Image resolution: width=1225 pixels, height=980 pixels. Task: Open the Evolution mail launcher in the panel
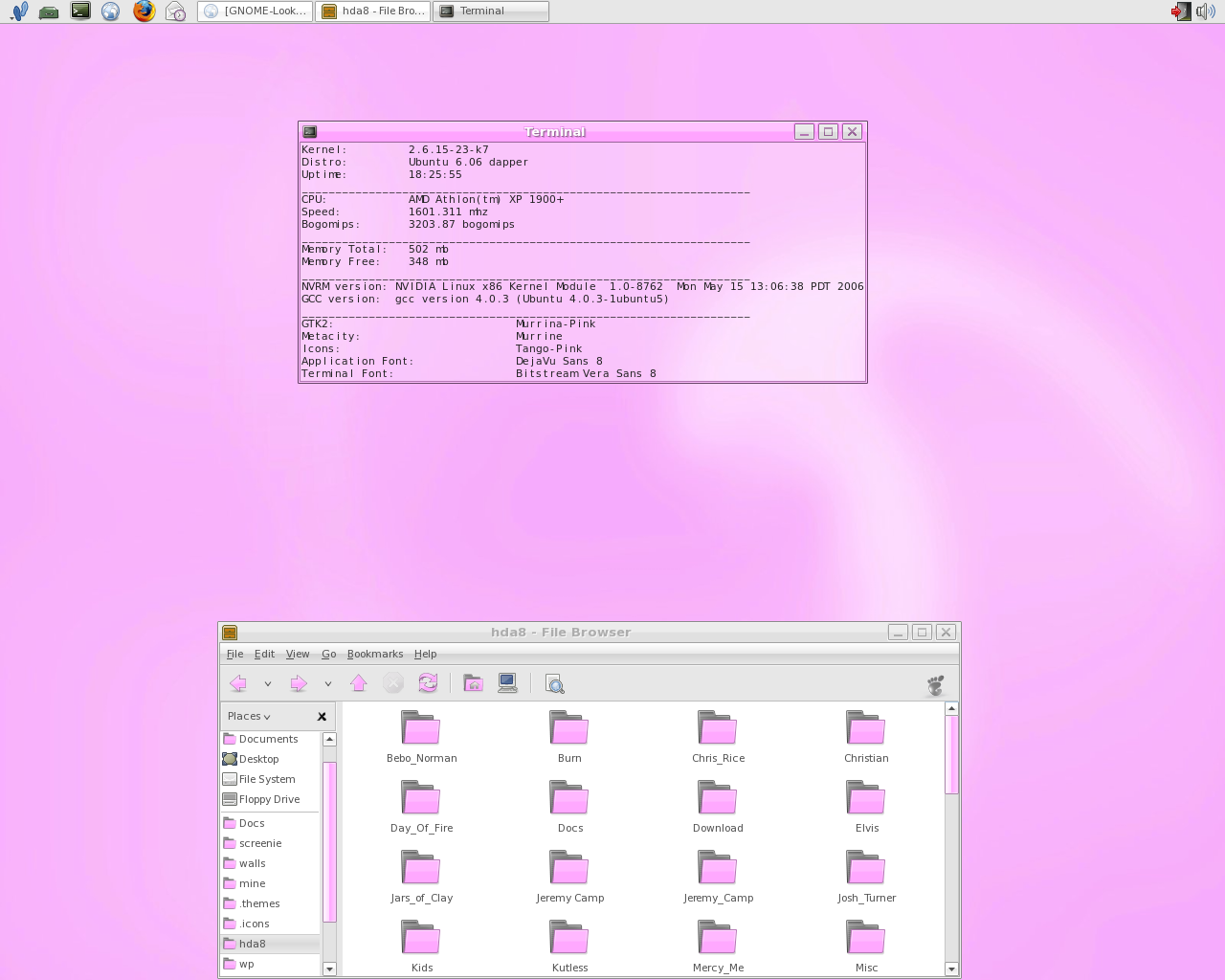click(x=175, y=11)
